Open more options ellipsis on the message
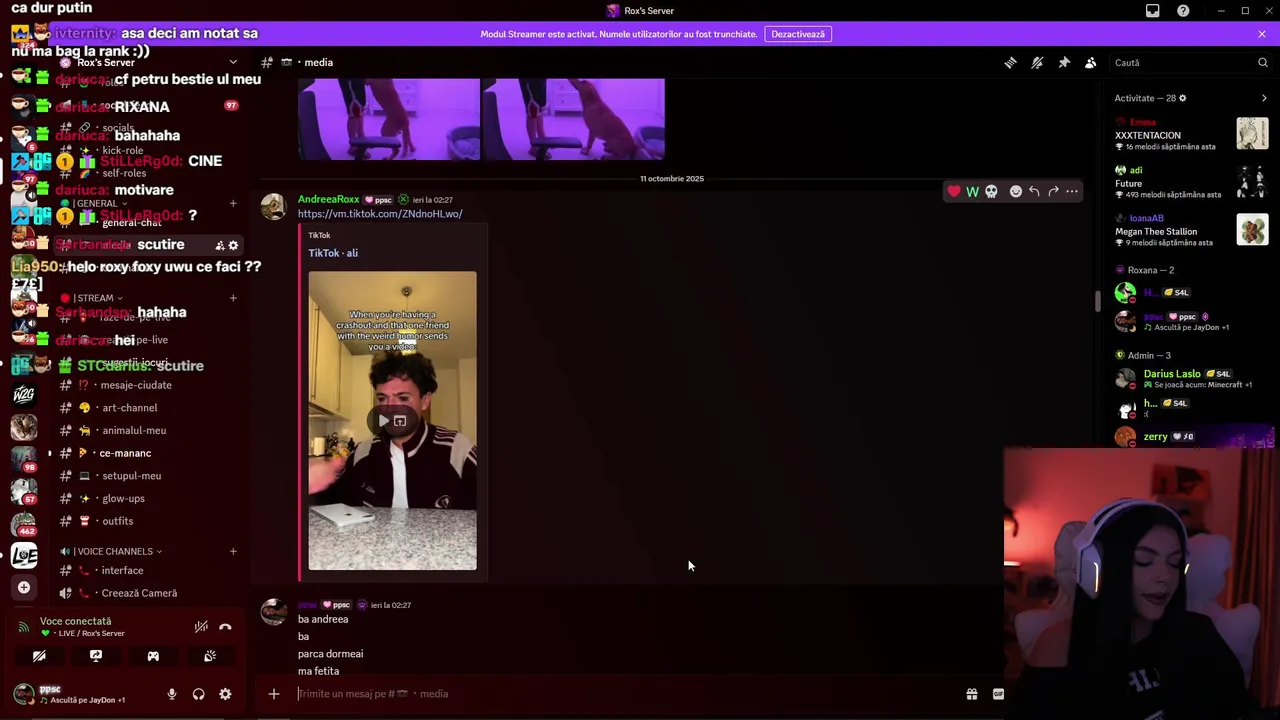Image resolution: width=1280 pixels, height=720 pixels. [1072, 191]
